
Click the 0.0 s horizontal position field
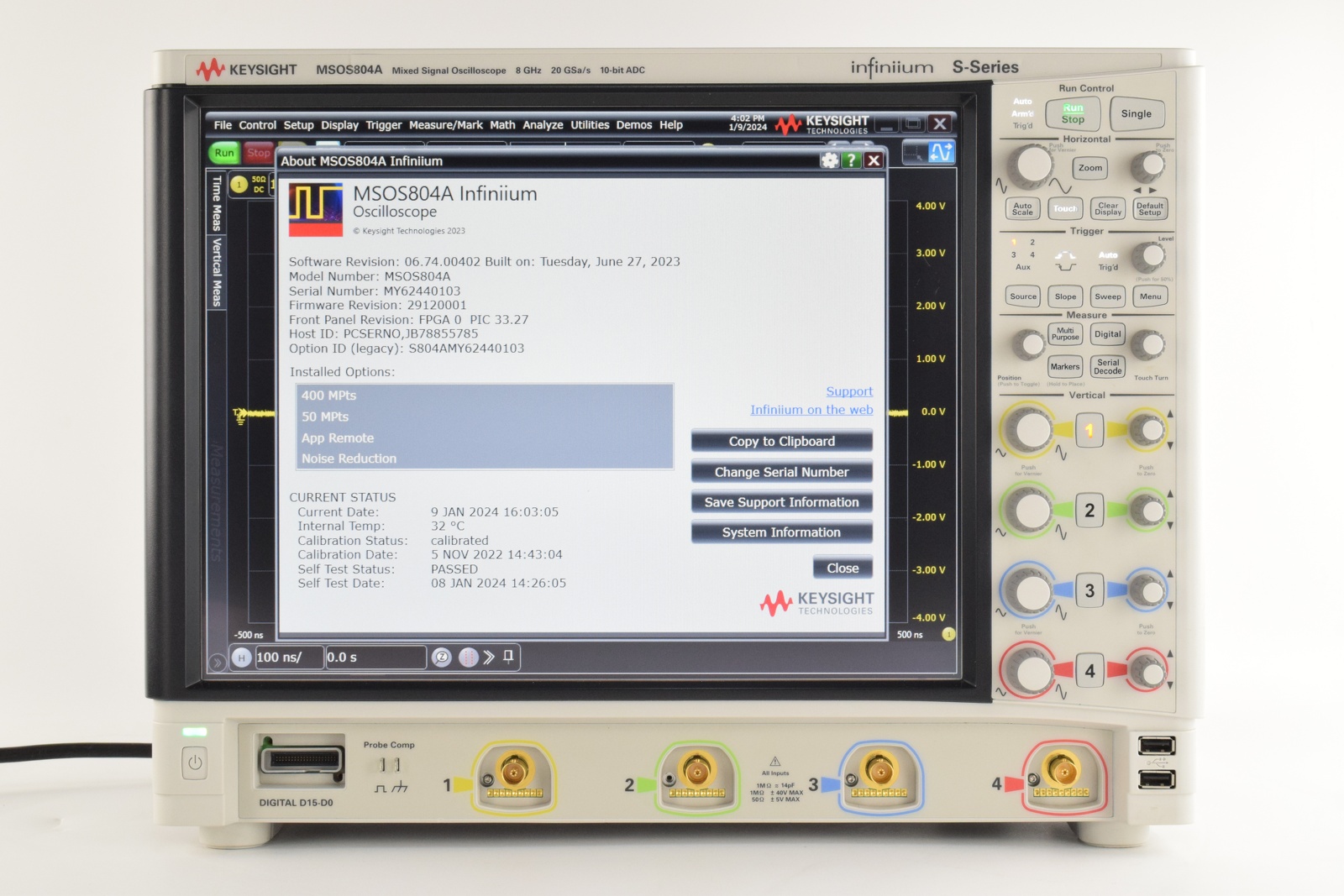point(375,658)
